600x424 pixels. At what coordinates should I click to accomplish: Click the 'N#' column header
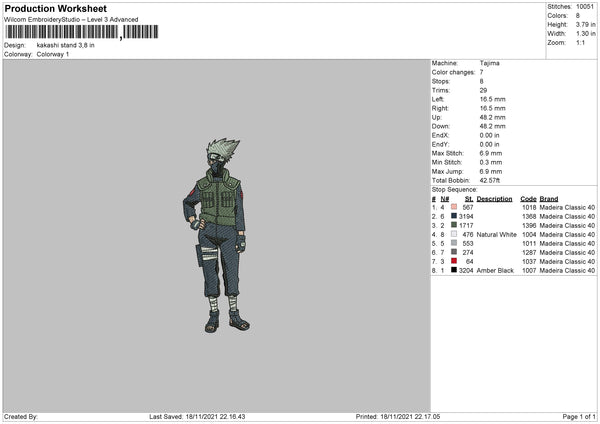click(445, 199)
